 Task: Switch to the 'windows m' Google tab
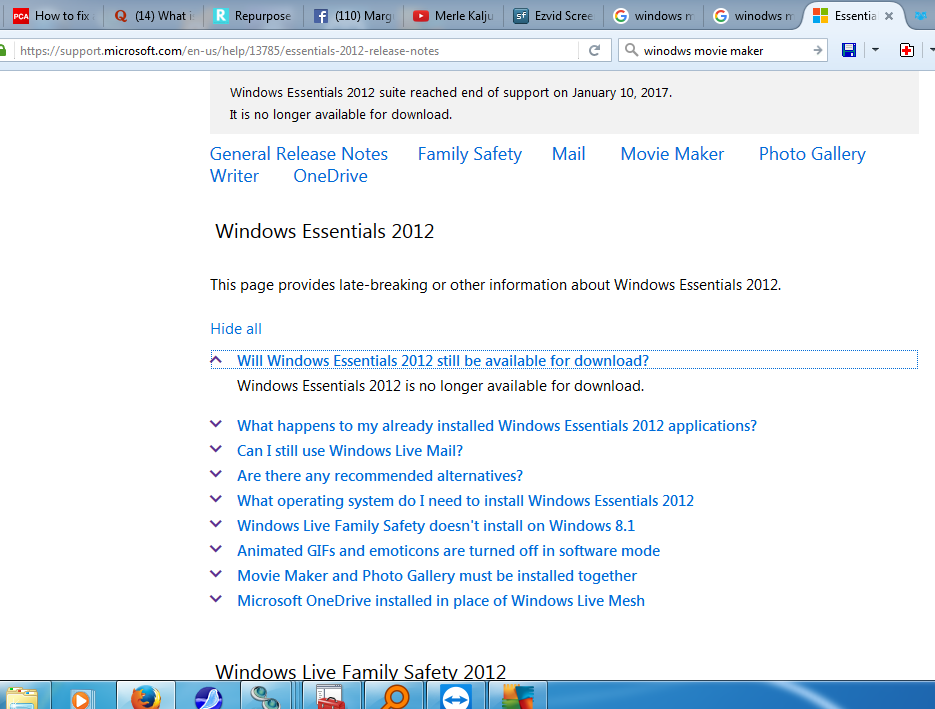pos(654,16)
